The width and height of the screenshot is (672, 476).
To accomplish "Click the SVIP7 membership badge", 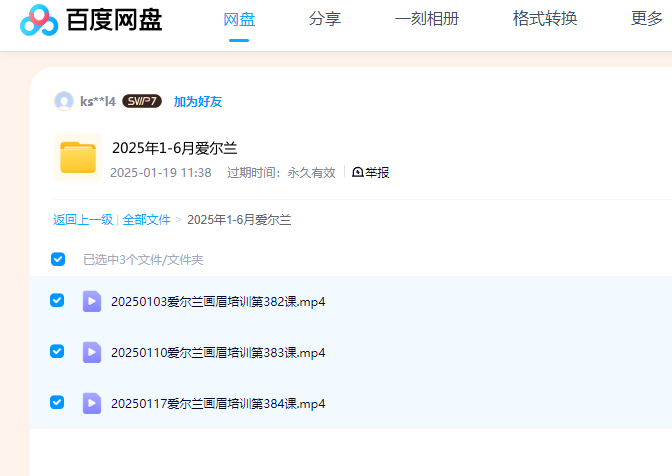I will pyautogui.click(x=142, y=101).
